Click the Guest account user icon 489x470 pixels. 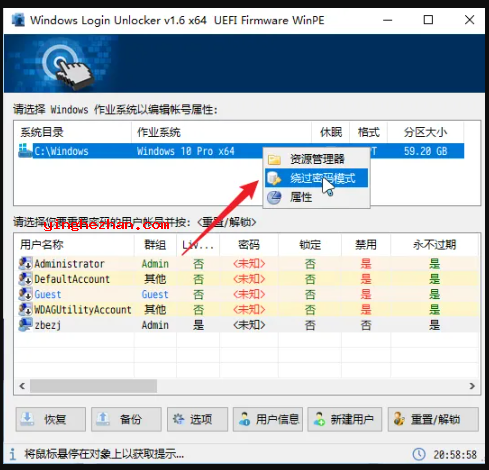click(x=25, y=294)
